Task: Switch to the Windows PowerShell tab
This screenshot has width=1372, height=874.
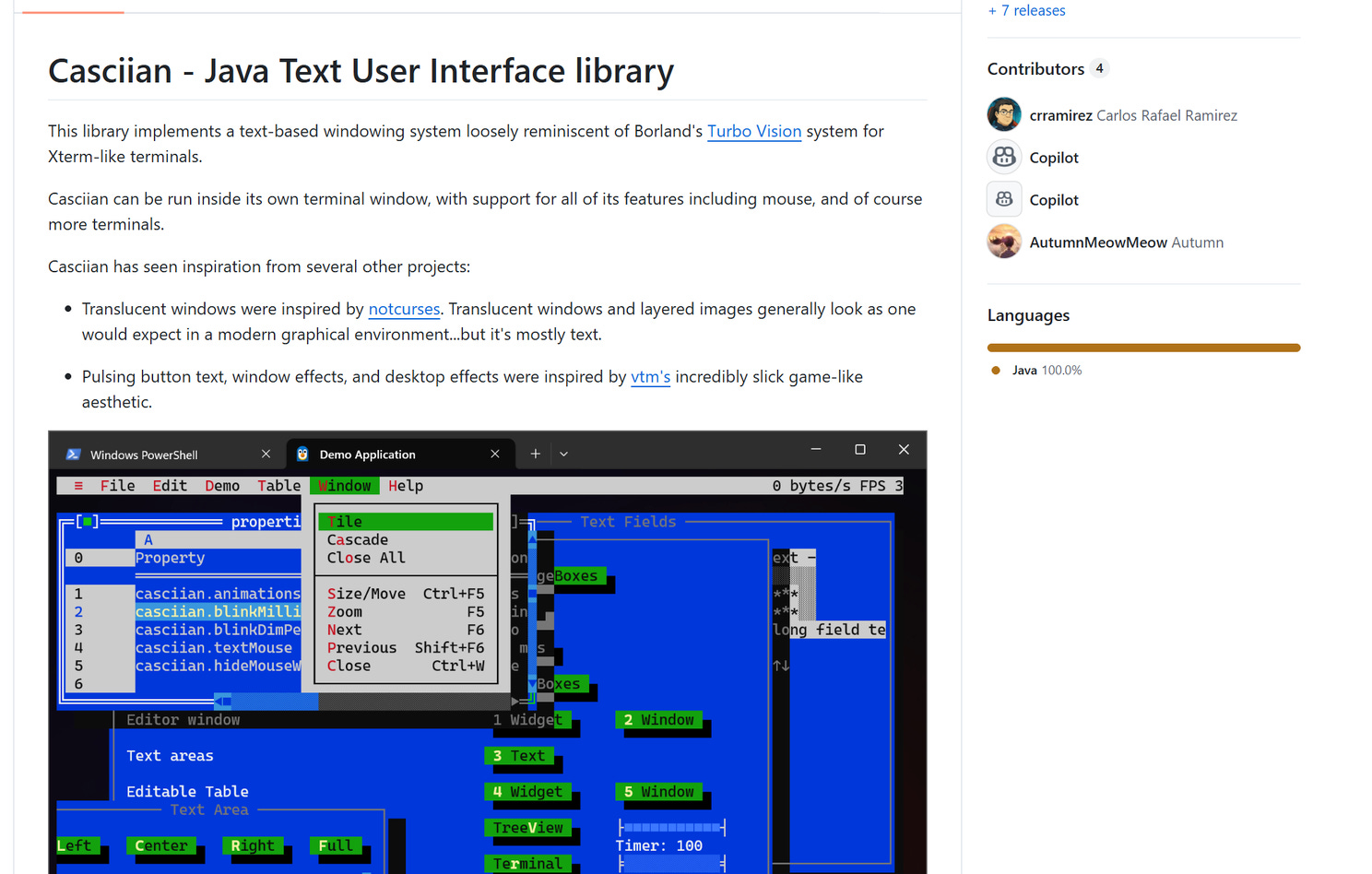Action: [x=169, y=455]
